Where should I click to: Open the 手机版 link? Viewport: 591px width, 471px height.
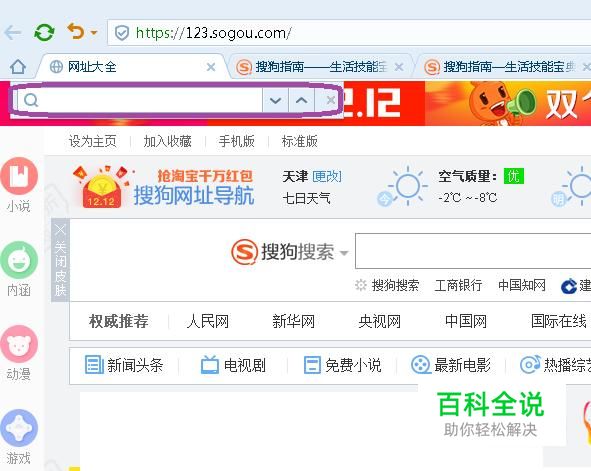[237, 142]
